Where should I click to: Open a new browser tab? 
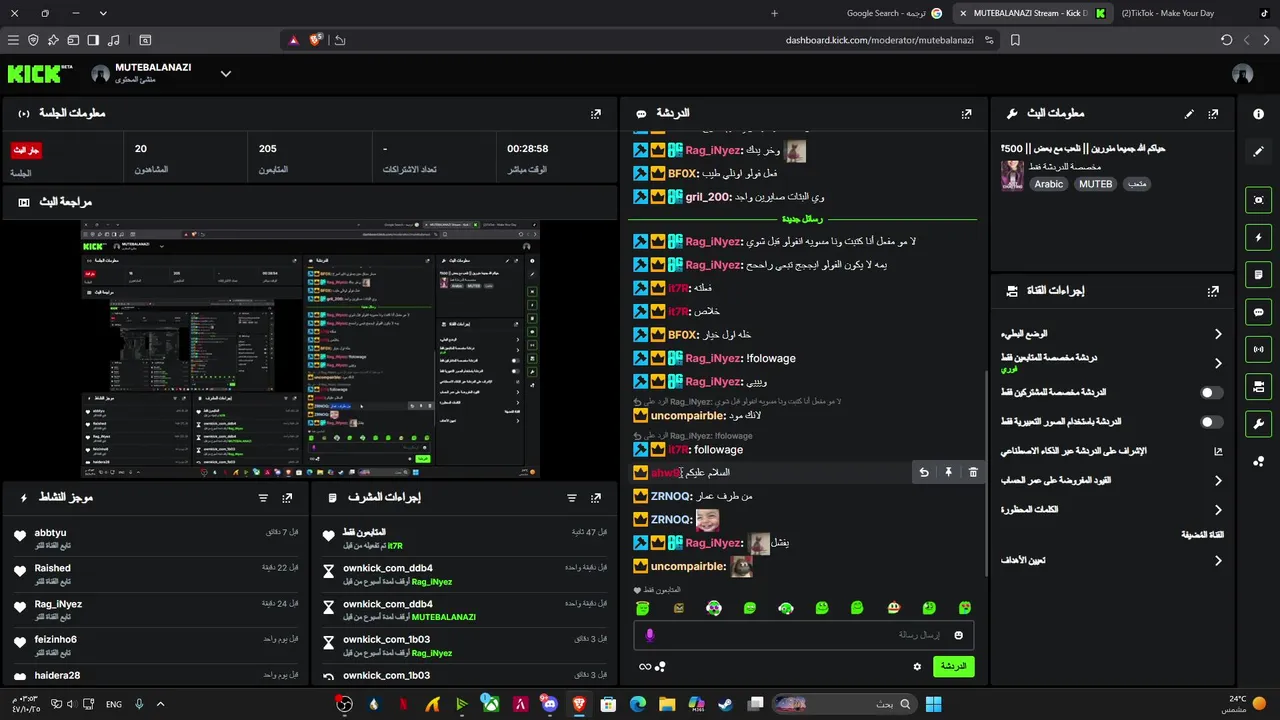[x=774, y=14]
